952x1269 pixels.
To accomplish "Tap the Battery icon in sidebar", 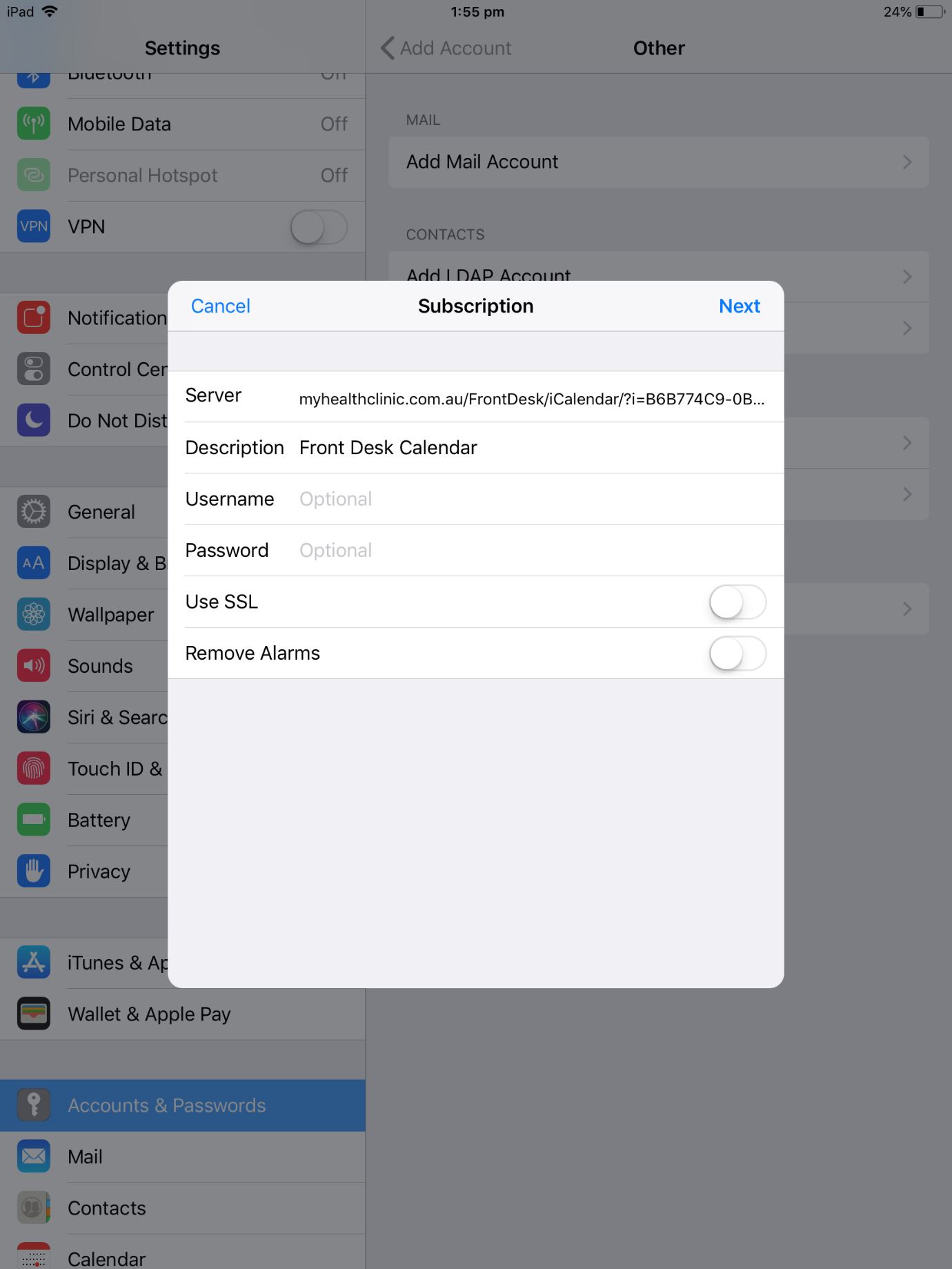I will [33, 820].
